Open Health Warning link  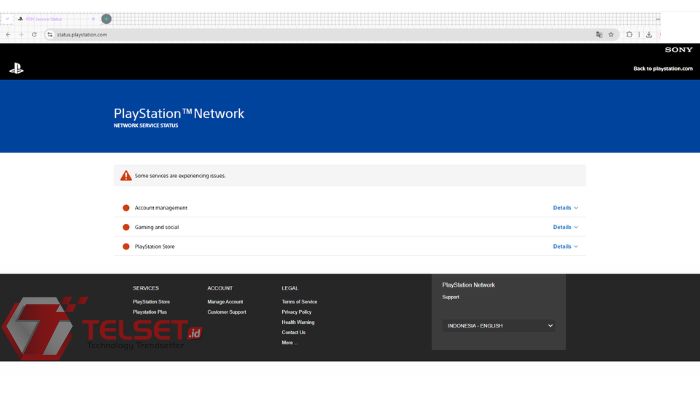coord(298,322)
